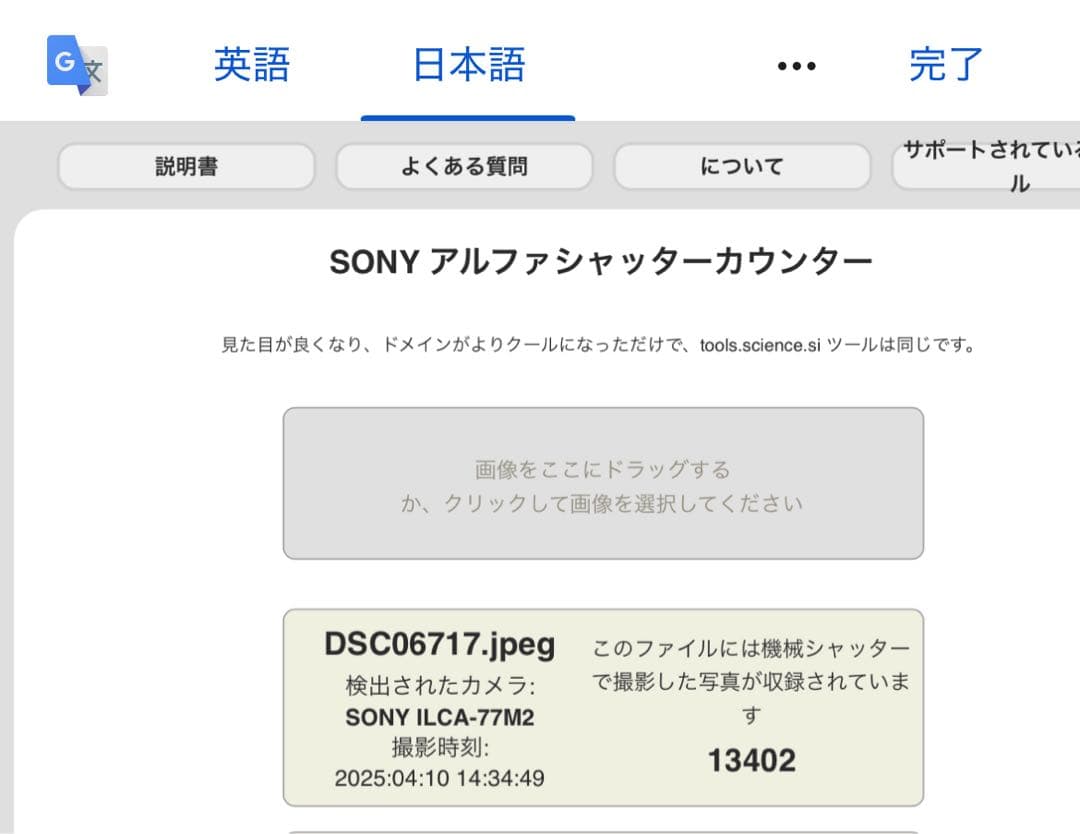Click the mechanical shutter description text
The height and width of the screenshot is (834, 1080).
coord(751,682)
